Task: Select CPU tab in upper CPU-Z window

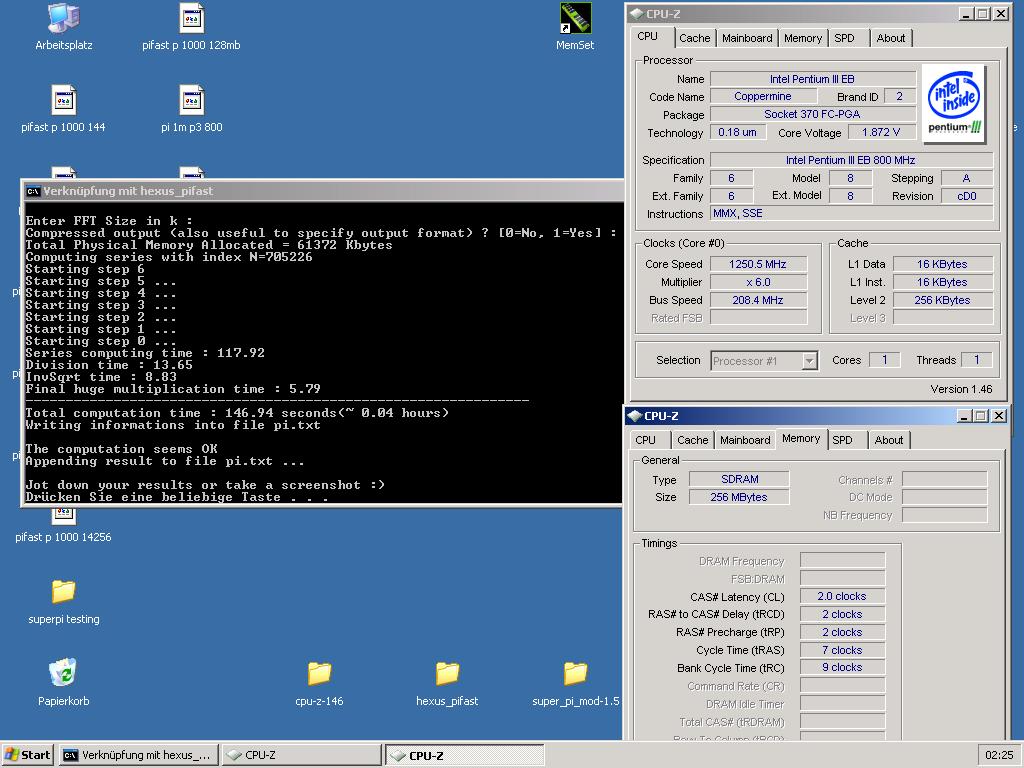Action: pyautogui.click(x=648, y=37)
